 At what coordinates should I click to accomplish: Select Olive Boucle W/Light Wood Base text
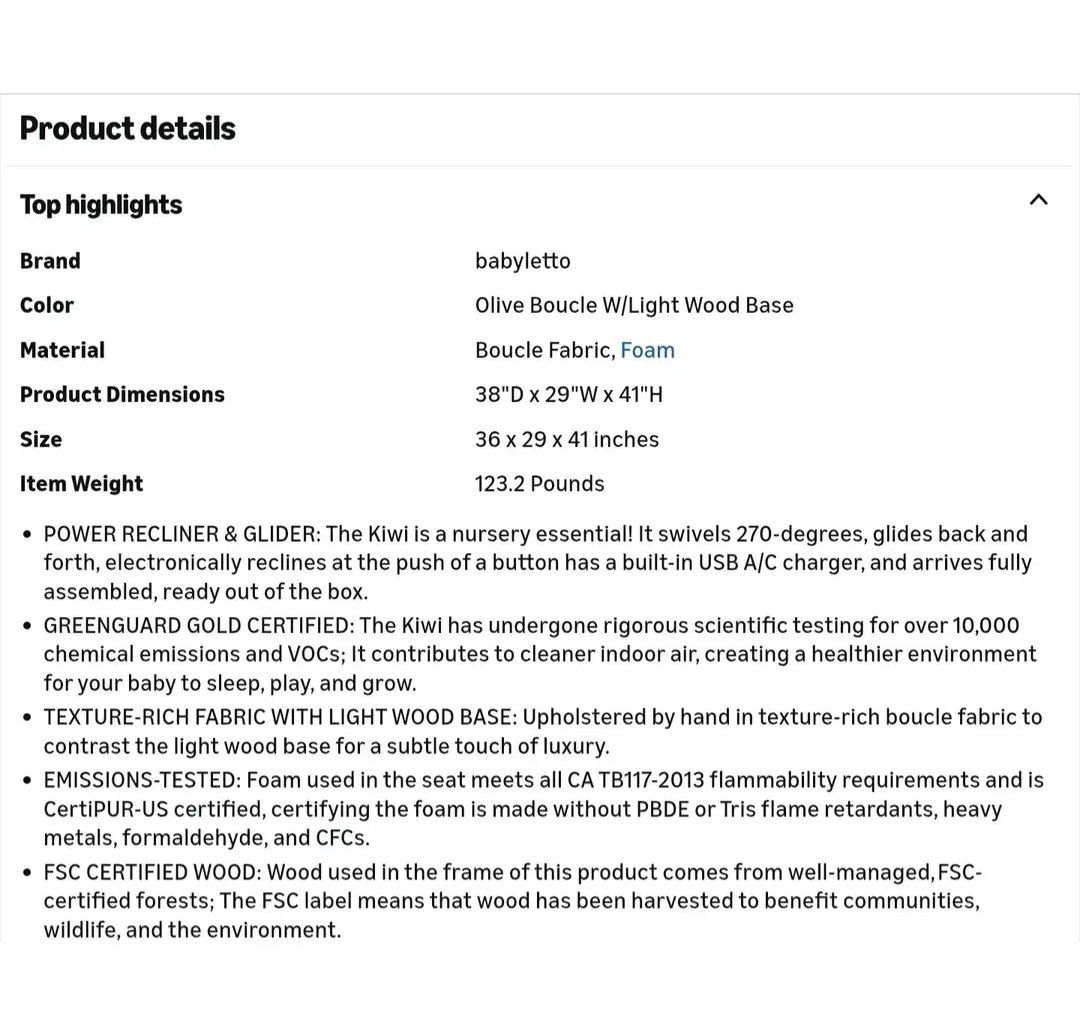(x=634, y=305)
